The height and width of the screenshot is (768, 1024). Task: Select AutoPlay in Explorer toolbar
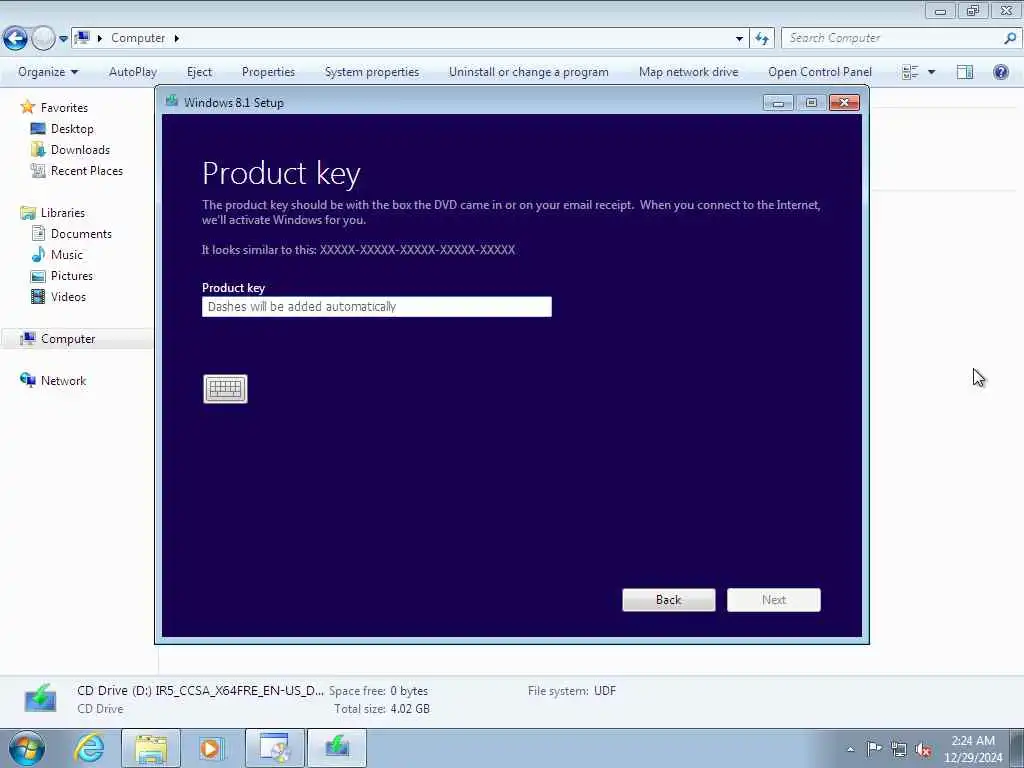pyautogui.click(x=133, y=72)
